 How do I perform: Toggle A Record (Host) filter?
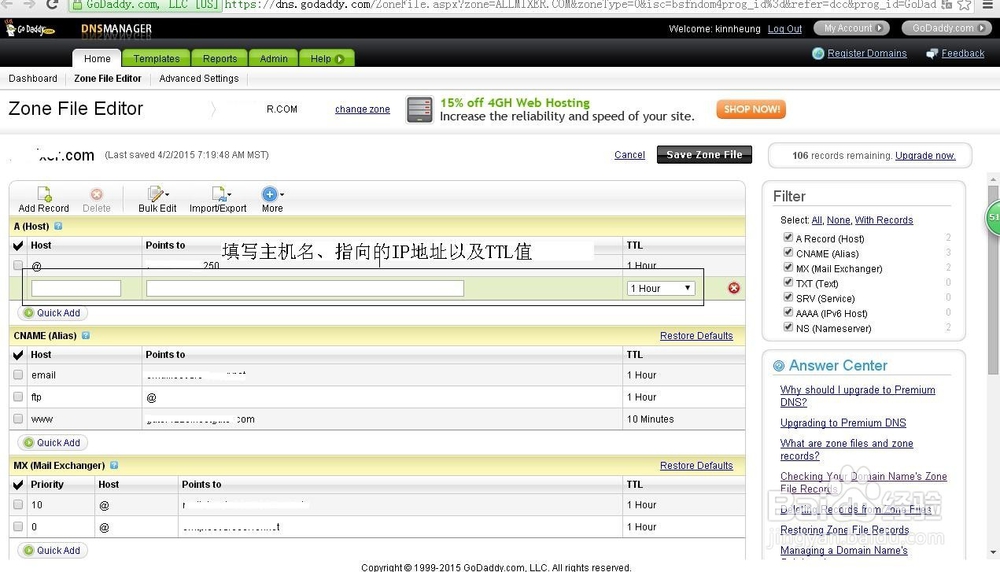(788, 237)
